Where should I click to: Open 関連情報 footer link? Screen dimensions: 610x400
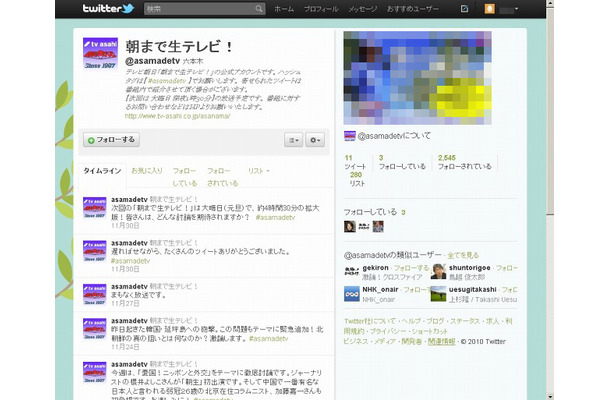point(442,342)
